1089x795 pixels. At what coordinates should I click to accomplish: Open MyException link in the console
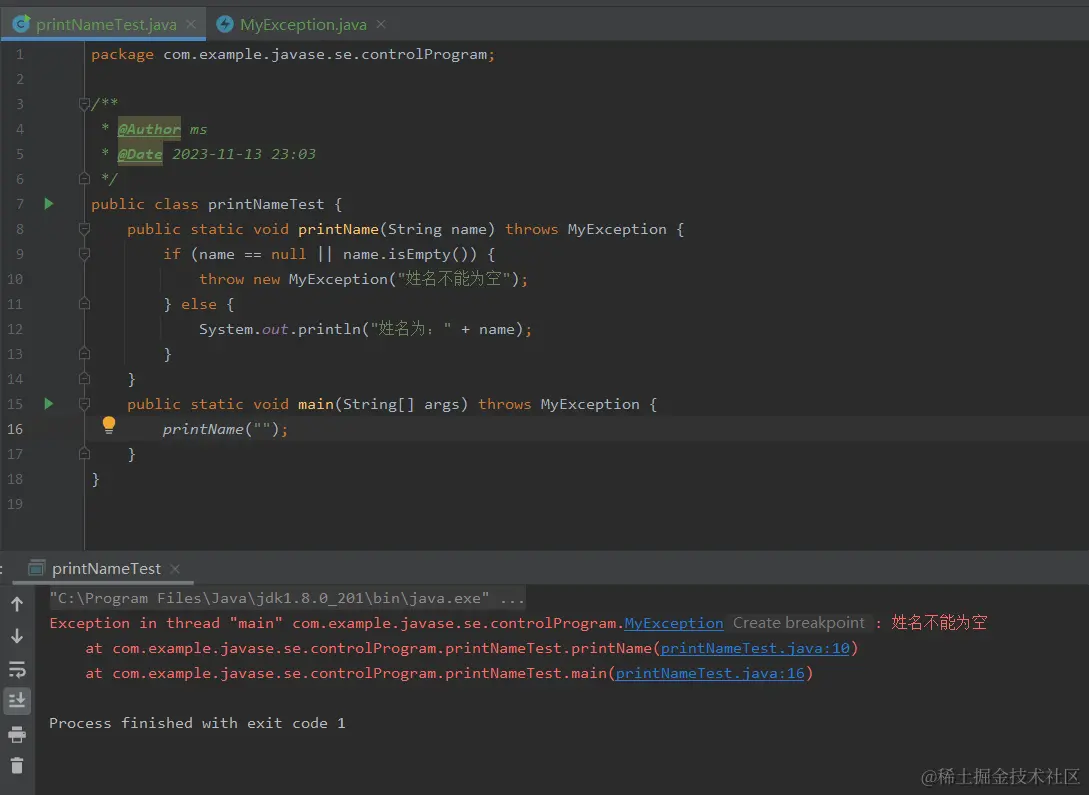point(673,623)
